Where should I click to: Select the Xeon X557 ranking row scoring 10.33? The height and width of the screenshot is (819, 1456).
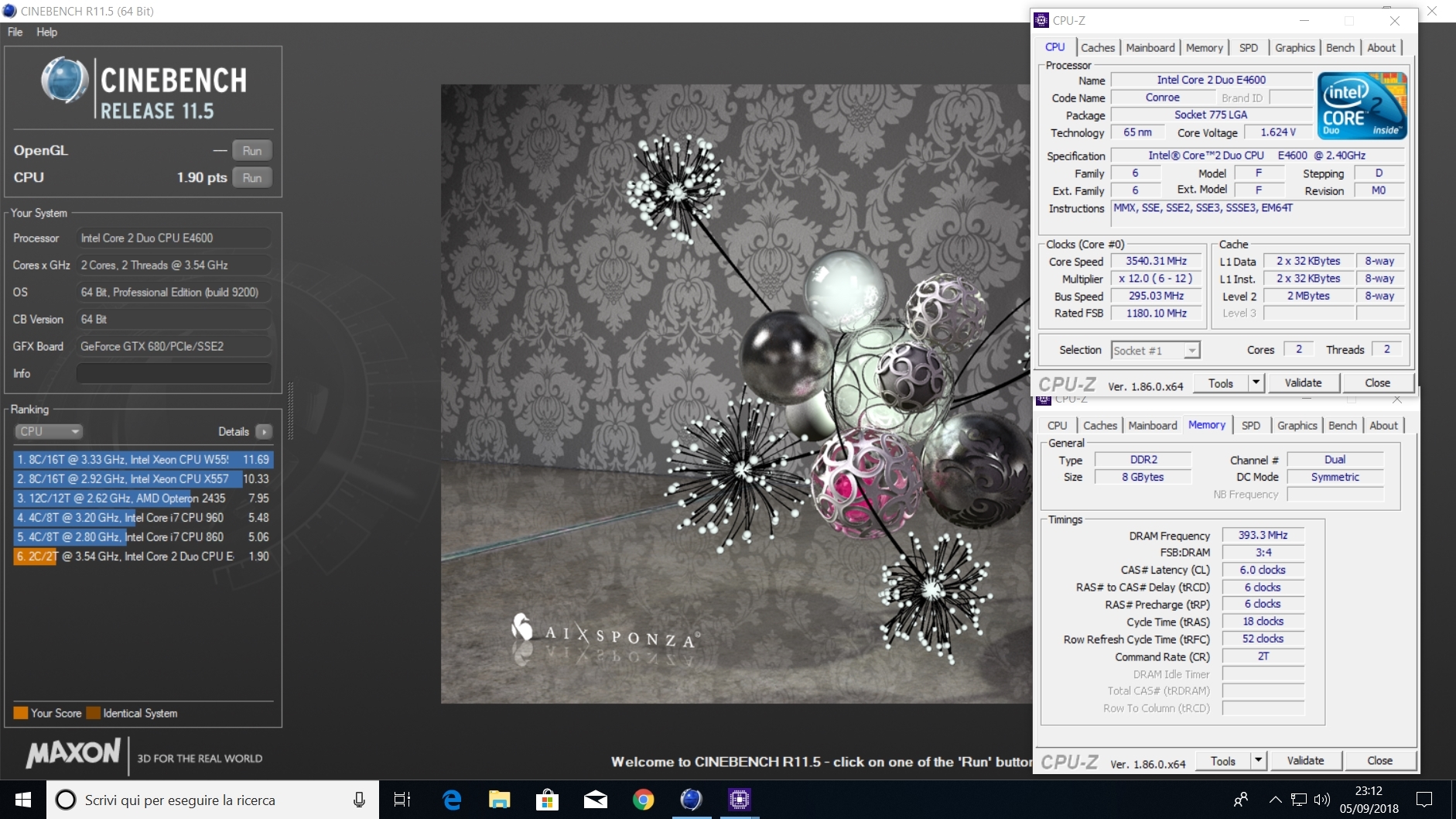pyautogui.click(x=143, y=478)
